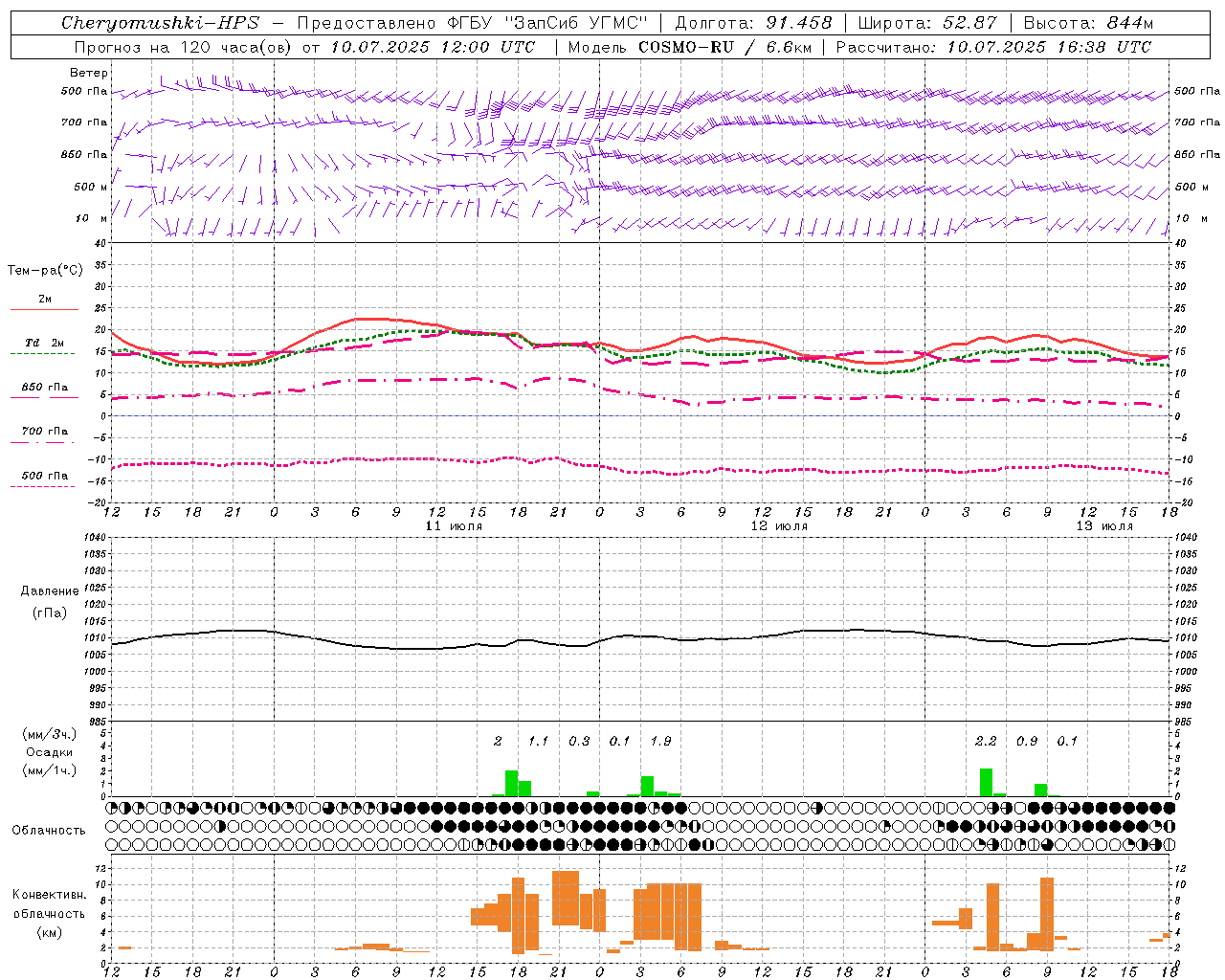Click the station title "Cheryomushki-HPS"

[161, 23]
